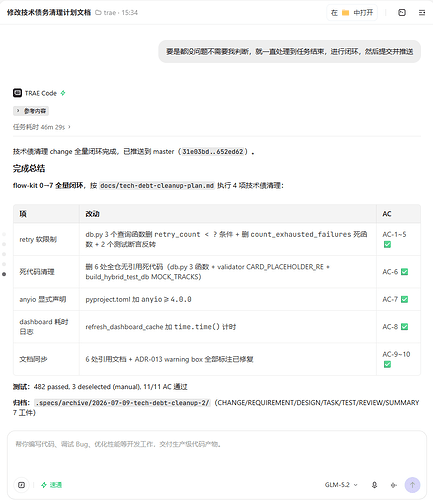Click the audio waveform icon near send

click(x=394, y=485)
